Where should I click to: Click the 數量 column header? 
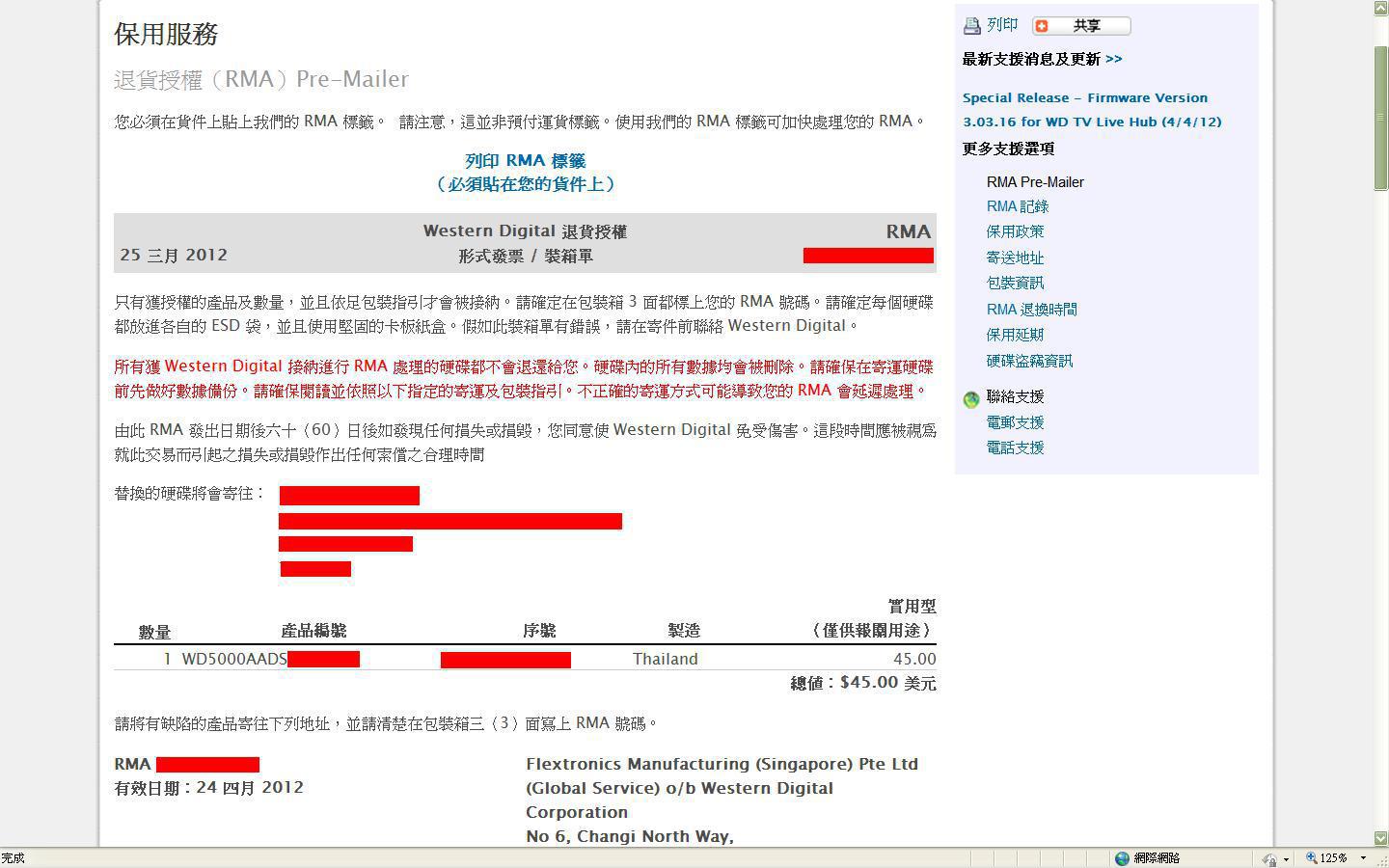[154, 632]
